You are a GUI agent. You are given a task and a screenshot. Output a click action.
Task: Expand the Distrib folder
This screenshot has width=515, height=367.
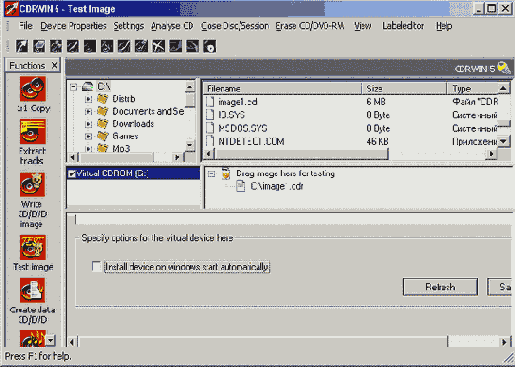tap(88, 99)
